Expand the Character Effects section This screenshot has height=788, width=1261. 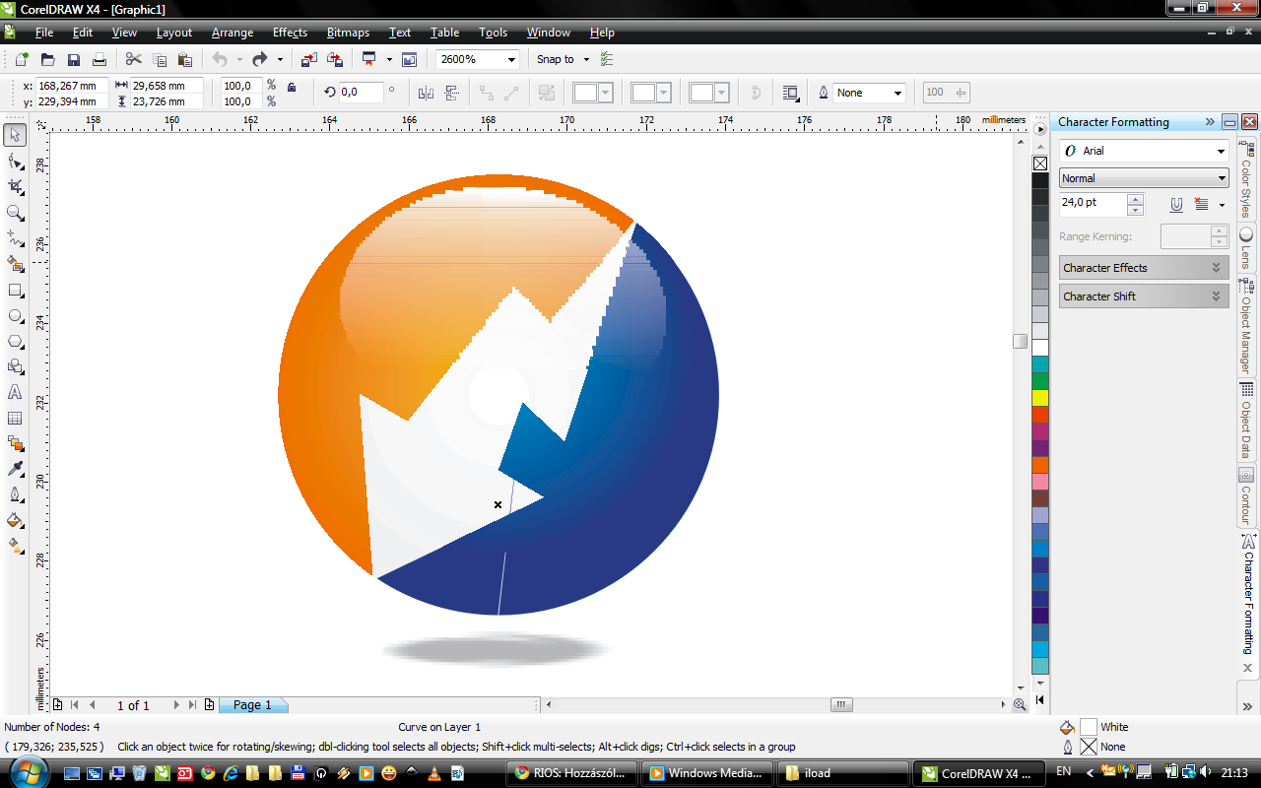(1144, 268)
